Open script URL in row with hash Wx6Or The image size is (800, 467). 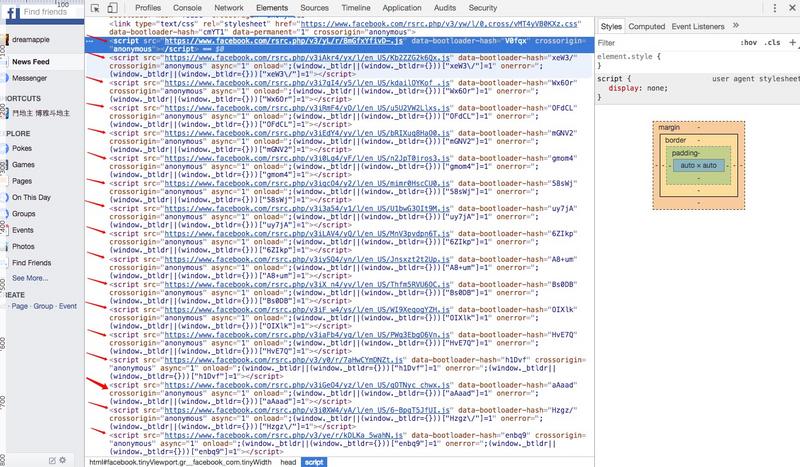tap(307, 83)
